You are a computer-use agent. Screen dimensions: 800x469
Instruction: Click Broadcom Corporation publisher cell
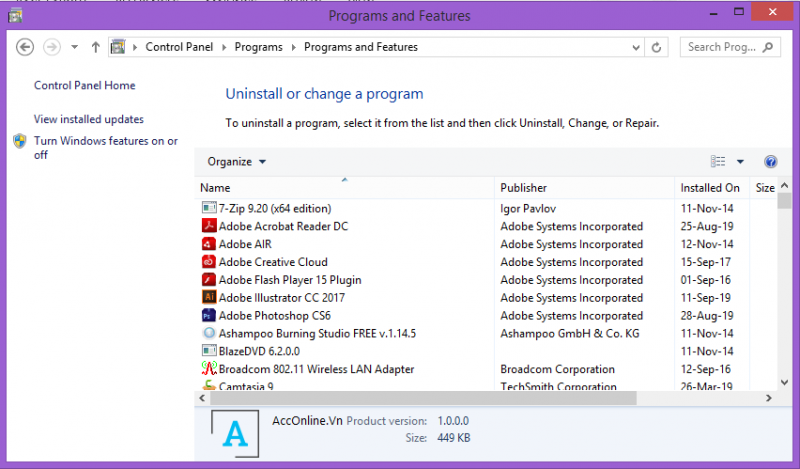click(557, 369)
